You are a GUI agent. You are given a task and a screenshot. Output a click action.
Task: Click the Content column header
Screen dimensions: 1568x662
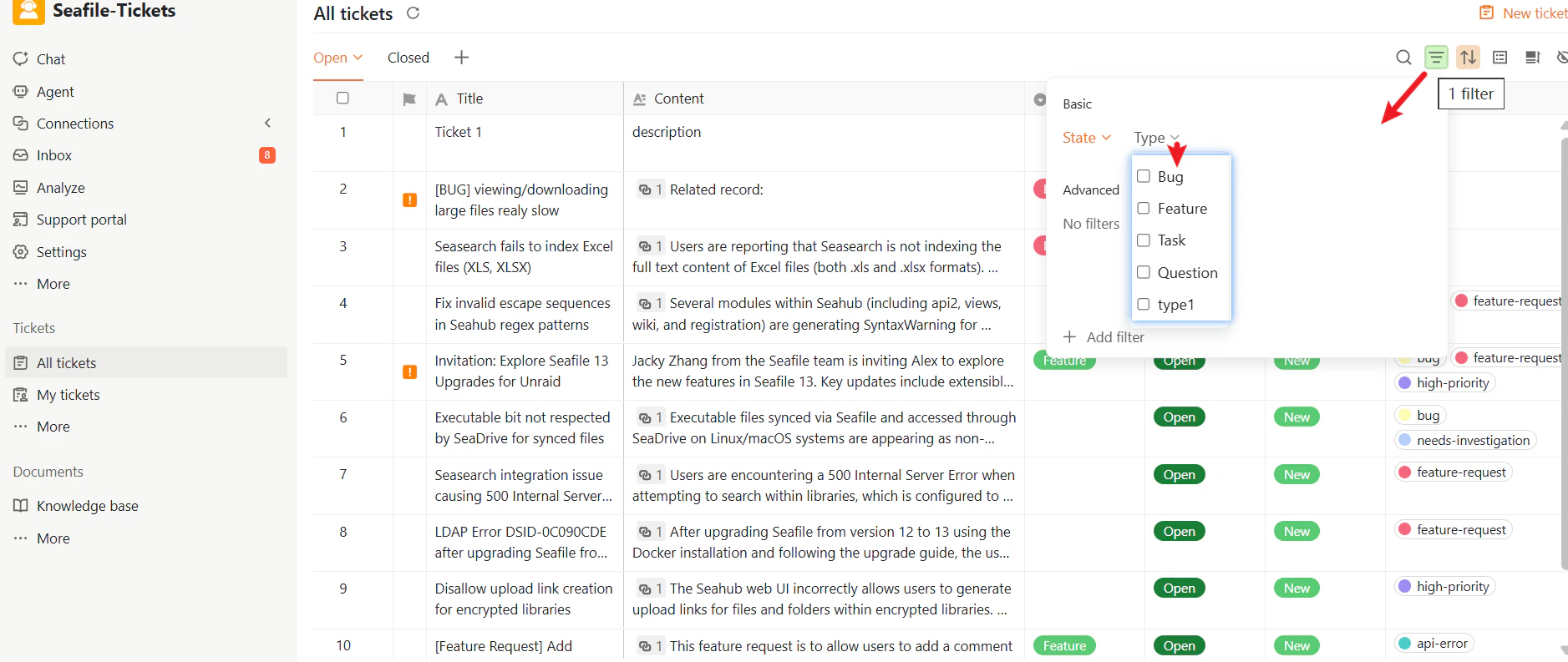679,99
